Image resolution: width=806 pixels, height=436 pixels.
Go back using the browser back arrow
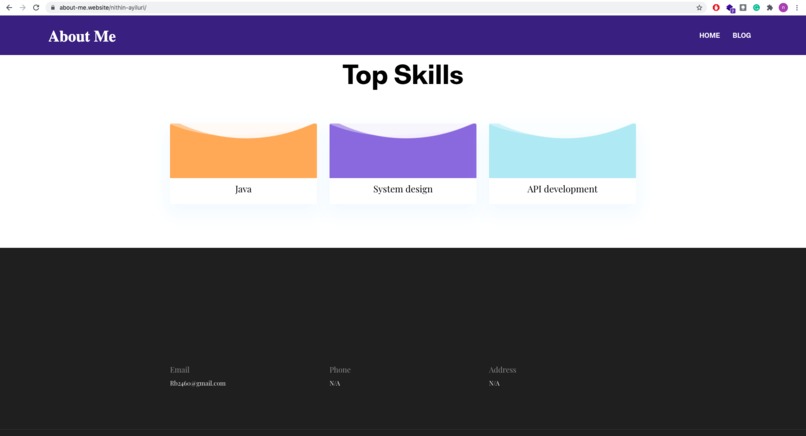pyautogui.click(x=9, y=8)
